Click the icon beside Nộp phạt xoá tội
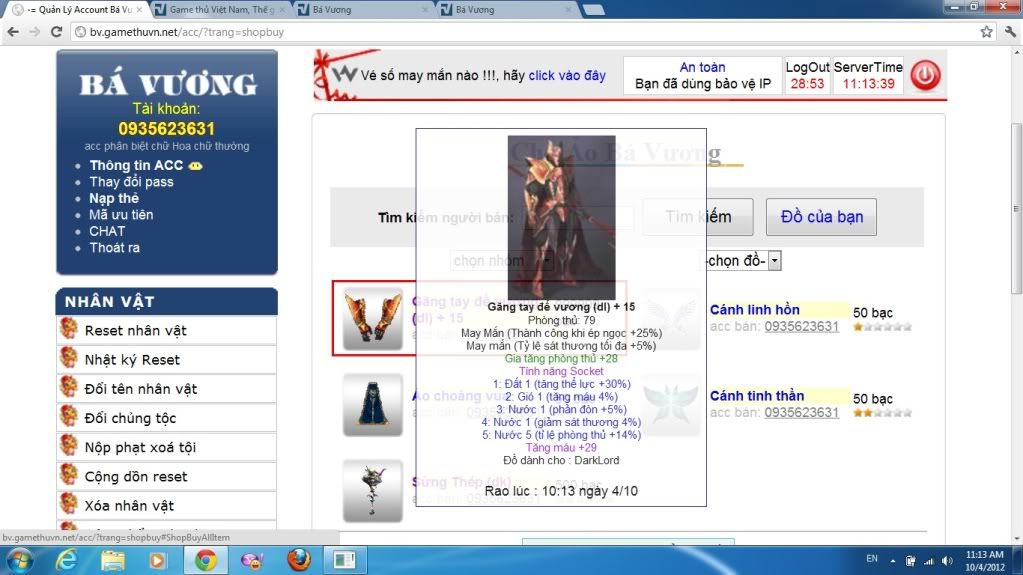 point(69,446)
